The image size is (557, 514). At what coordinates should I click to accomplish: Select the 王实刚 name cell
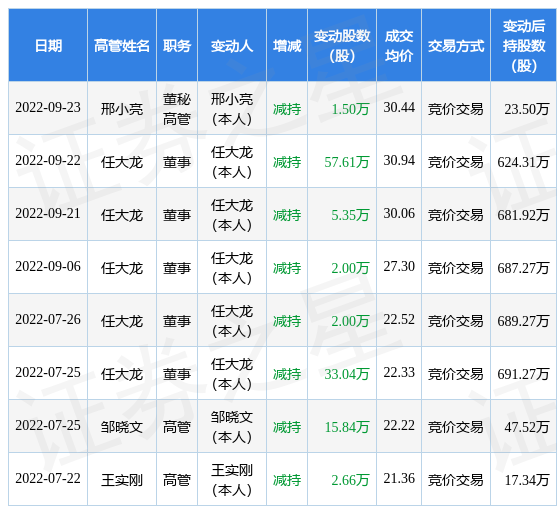click(x=122, y=480)
